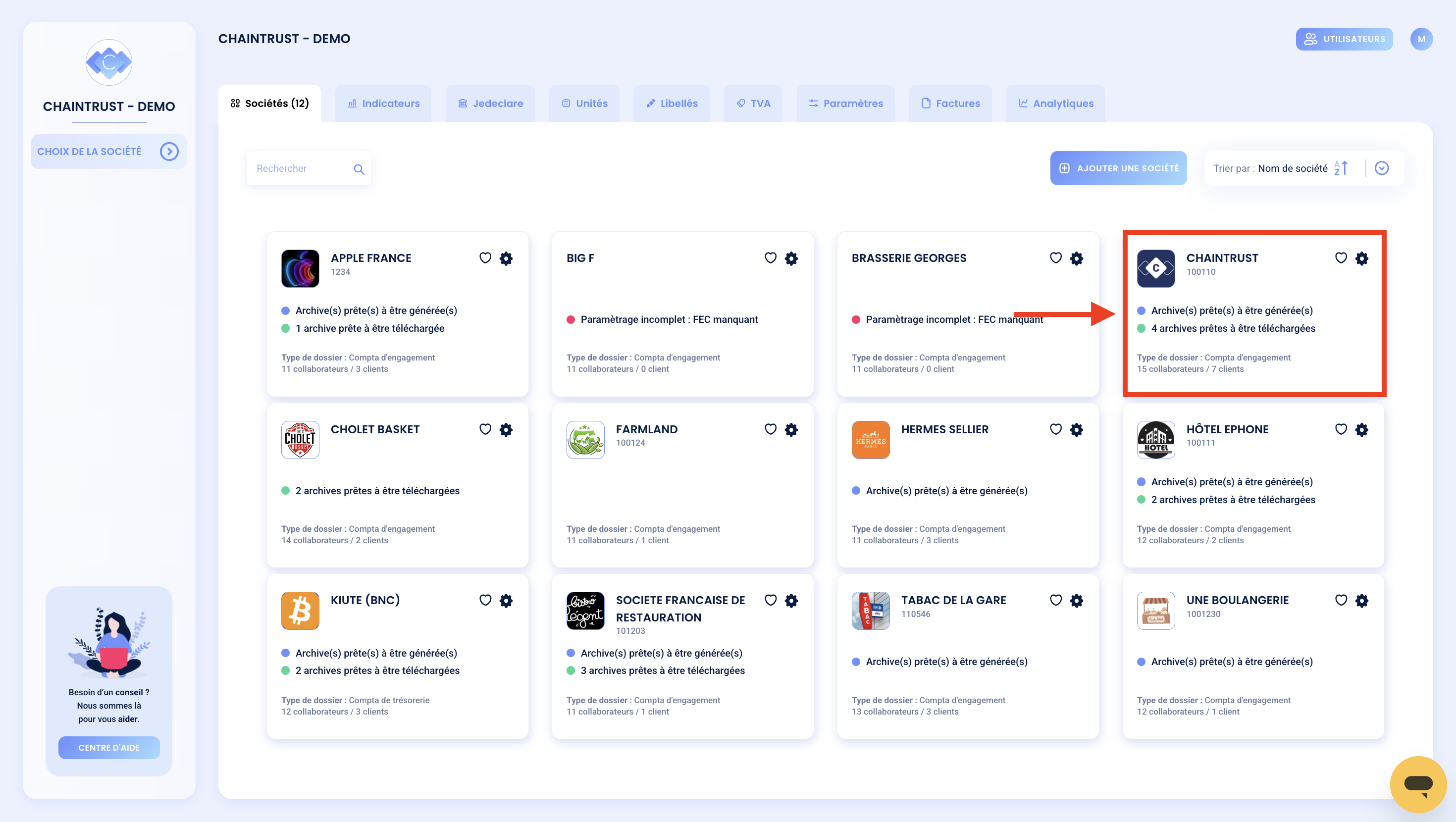This screenshot has height=822, width=1456.
Task: Open settings gear for HERMES SELLIER
Action: coord(1077,430)
